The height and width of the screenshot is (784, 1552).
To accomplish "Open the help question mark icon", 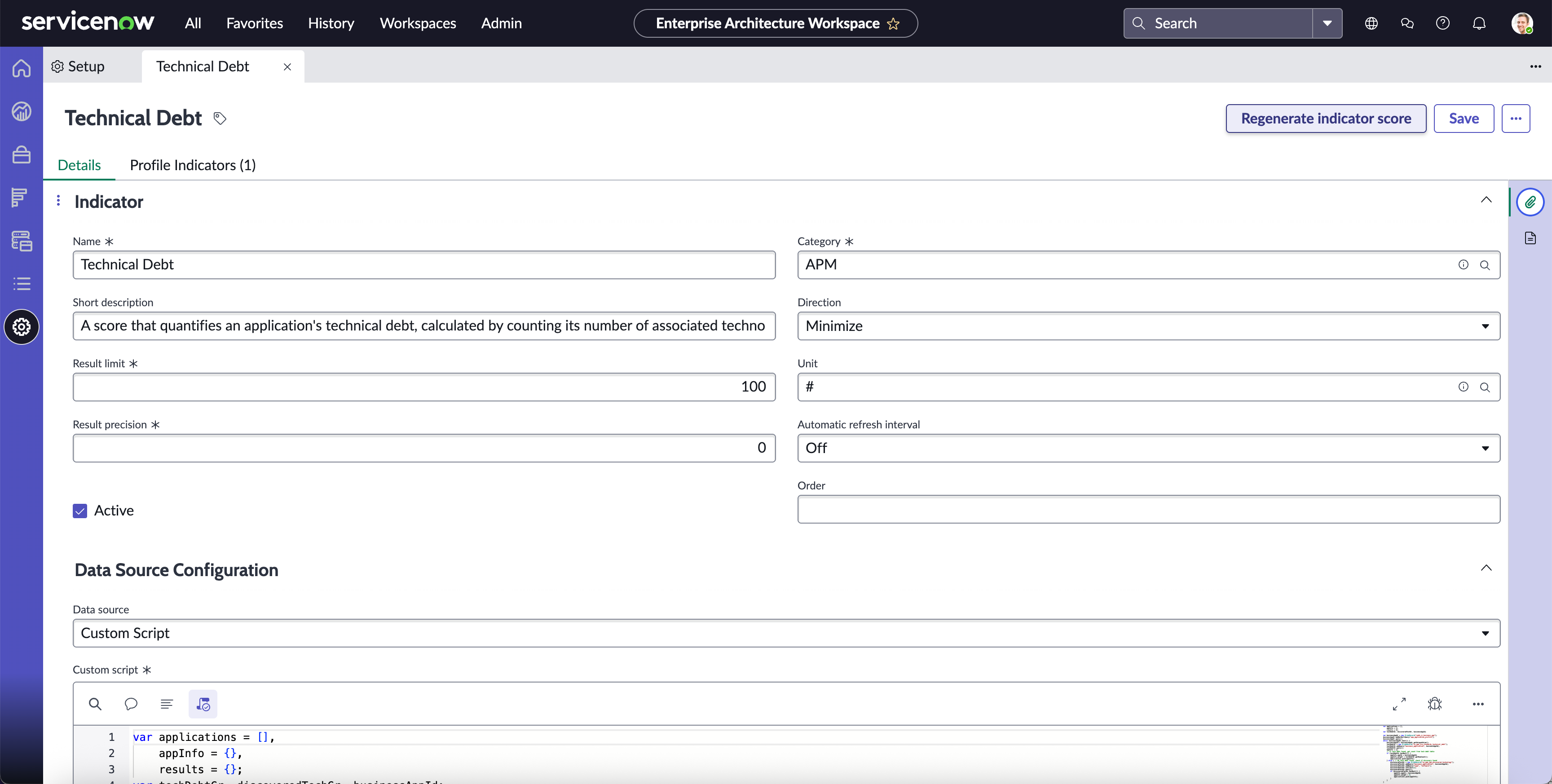I will click(x=1442, y=23).
